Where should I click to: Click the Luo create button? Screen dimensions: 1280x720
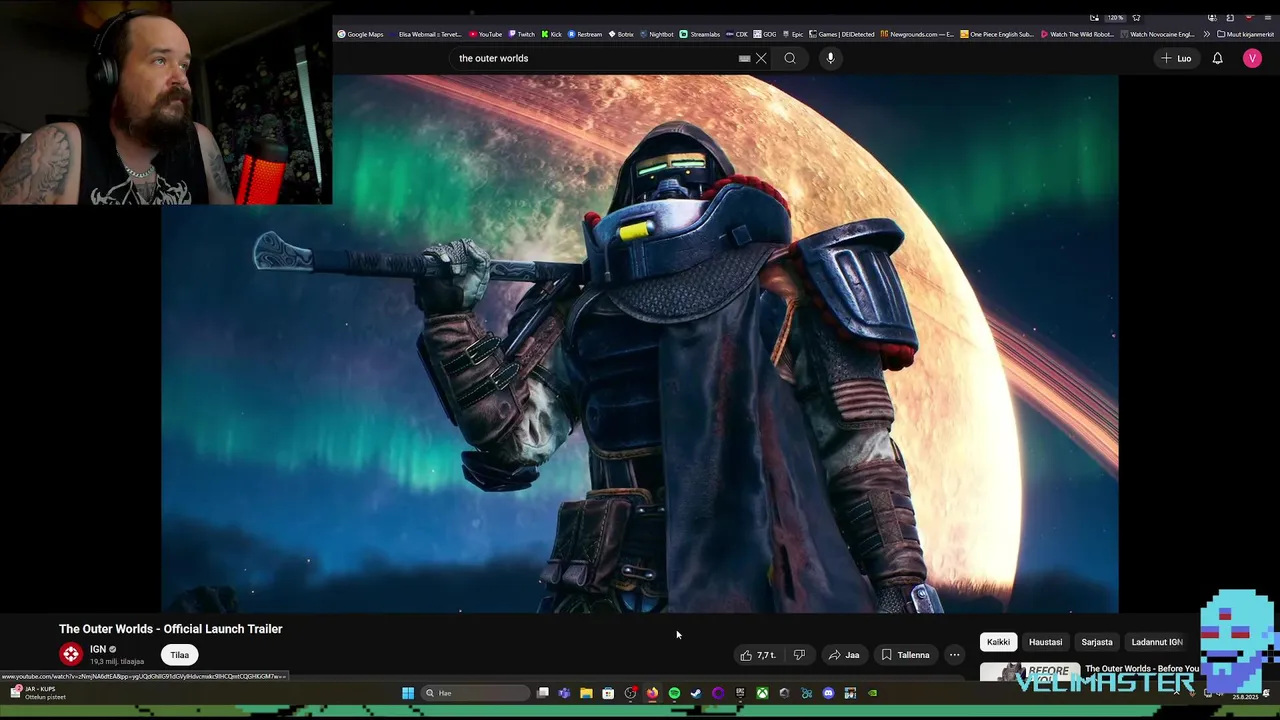1176,58
